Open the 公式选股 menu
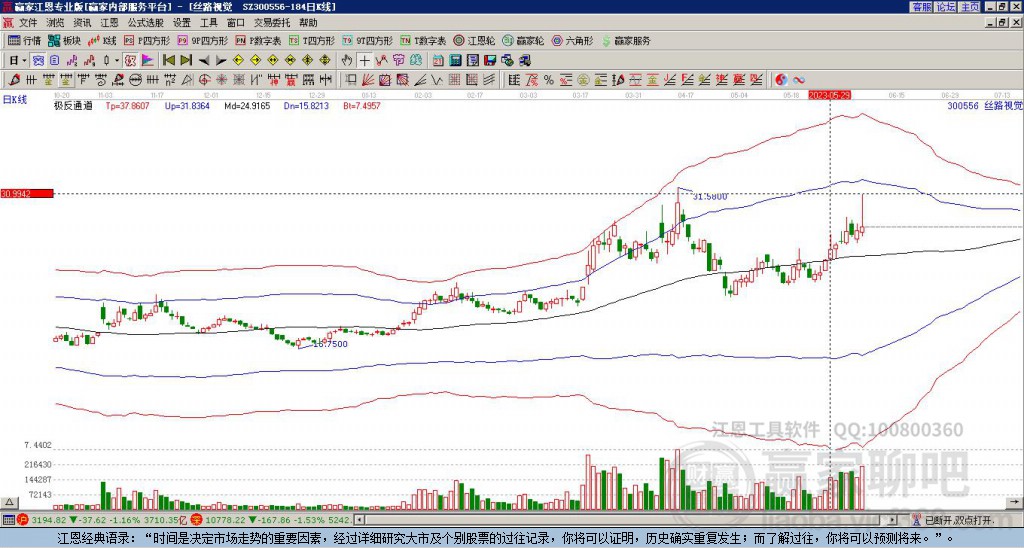The image size is (1024, 548). tap(146, 23)
